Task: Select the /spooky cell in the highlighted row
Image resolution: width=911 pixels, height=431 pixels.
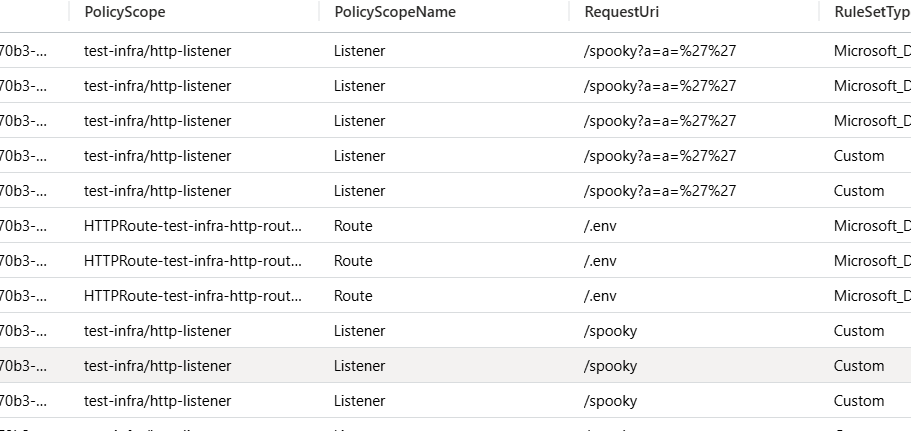Action: 610,366
